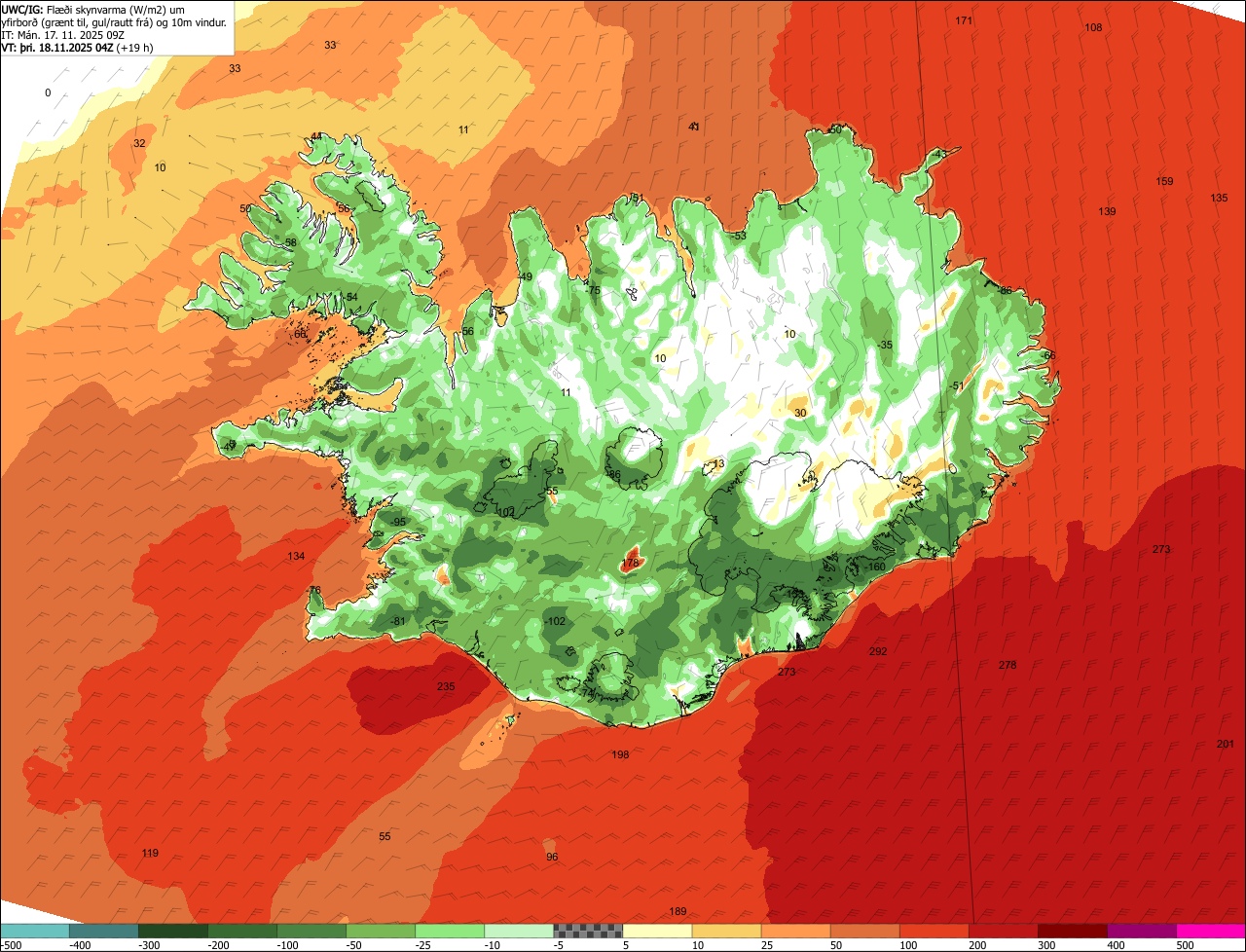Click the flux value 139 on the map

click(x=1107, y=211)
